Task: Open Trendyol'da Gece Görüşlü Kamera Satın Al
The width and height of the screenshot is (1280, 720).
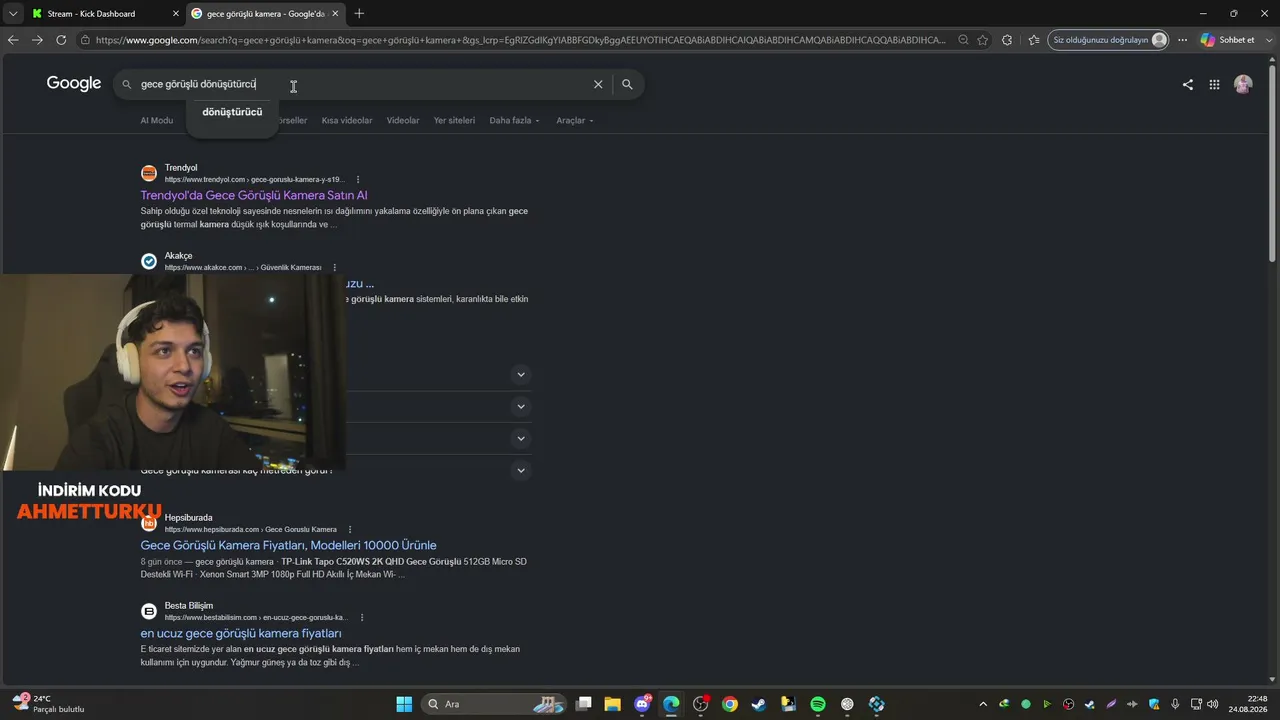Action: pyautogui.click(x=254, y=195)
